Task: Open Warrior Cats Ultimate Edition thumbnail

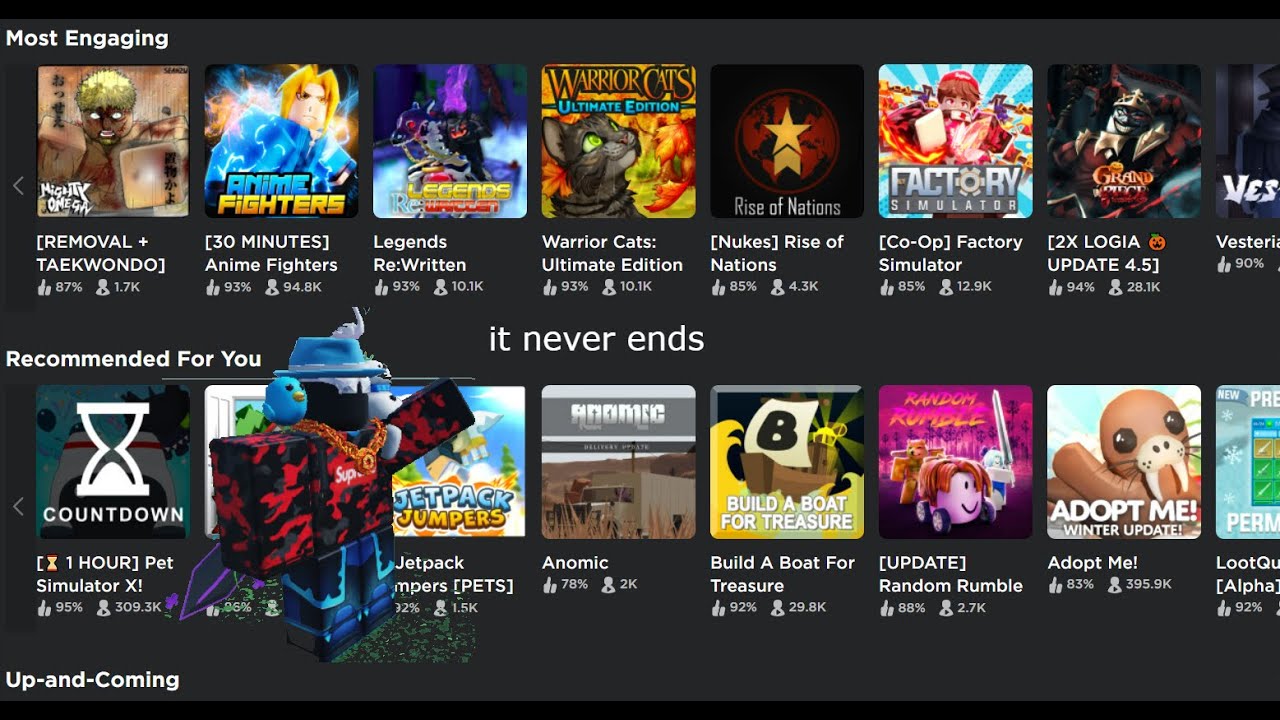Action: pos(618,141)
